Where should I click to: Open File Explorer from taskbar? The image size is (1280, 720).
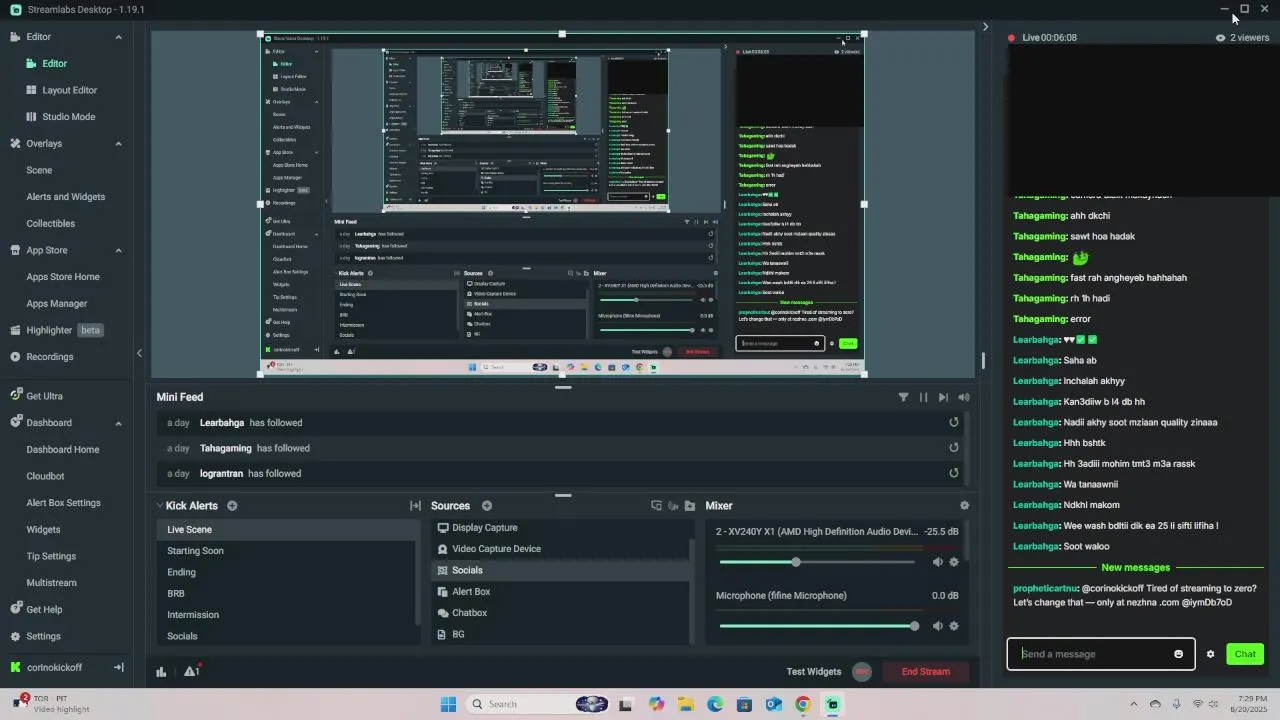pyautogui.click(x=686, y=704)
